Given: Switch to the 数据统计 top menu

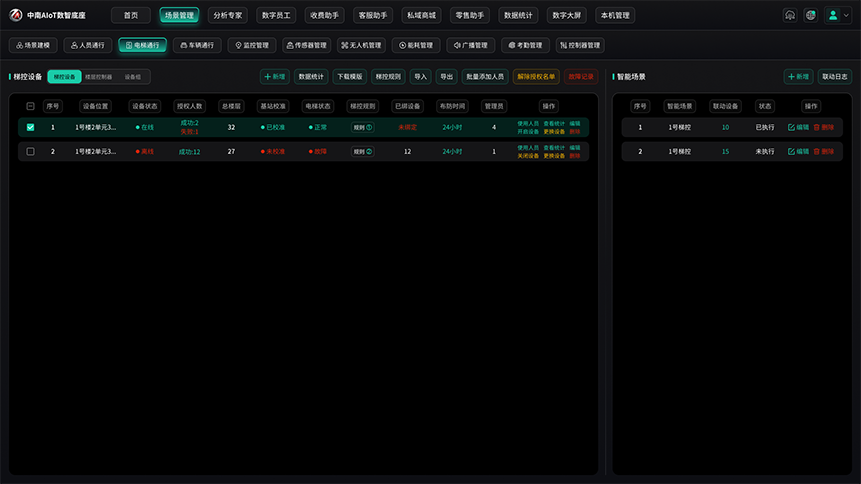Looking at the screenshot, I should (518, 15).
